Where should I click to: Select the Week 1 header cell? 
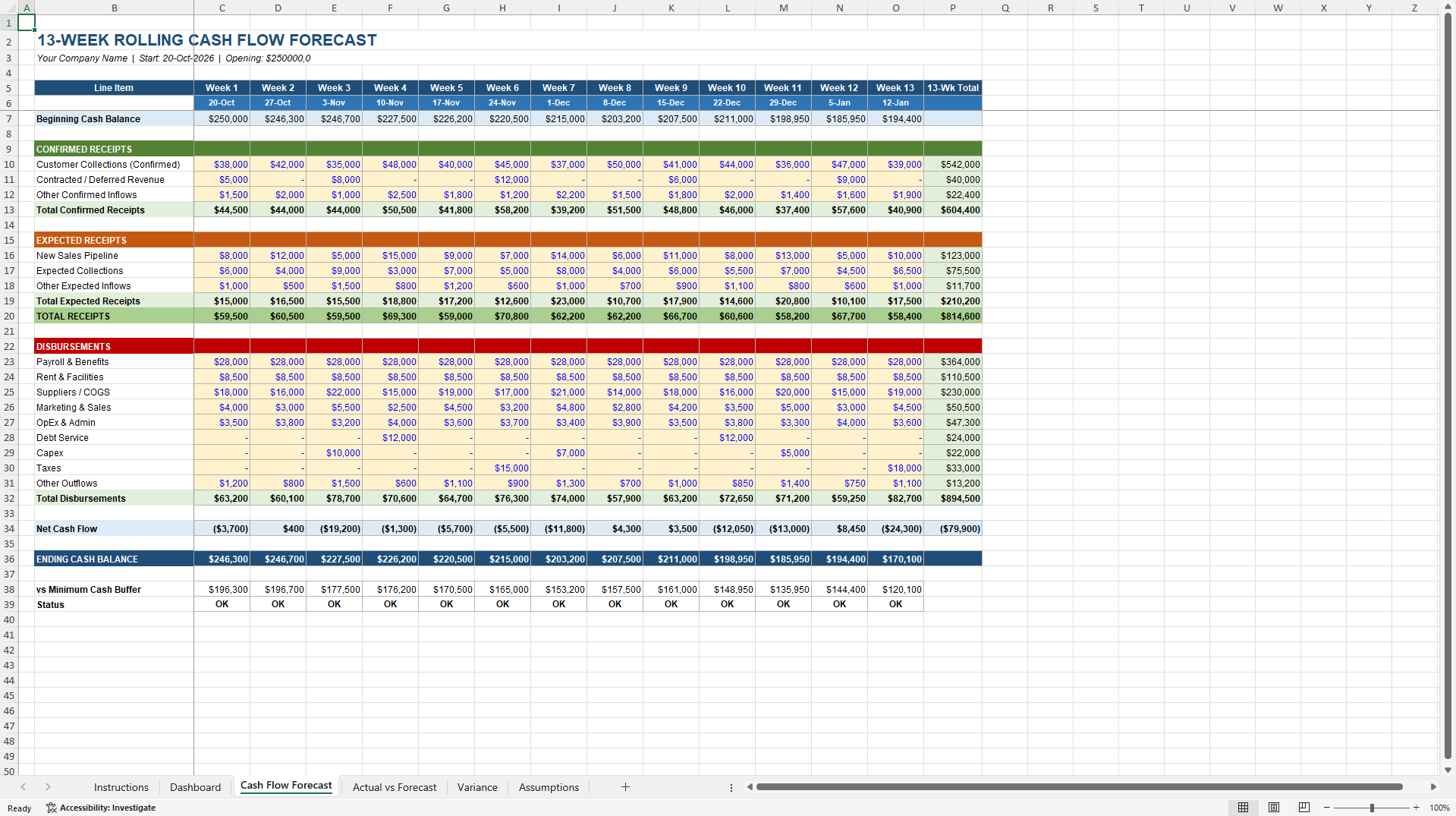tap(222, 88)
